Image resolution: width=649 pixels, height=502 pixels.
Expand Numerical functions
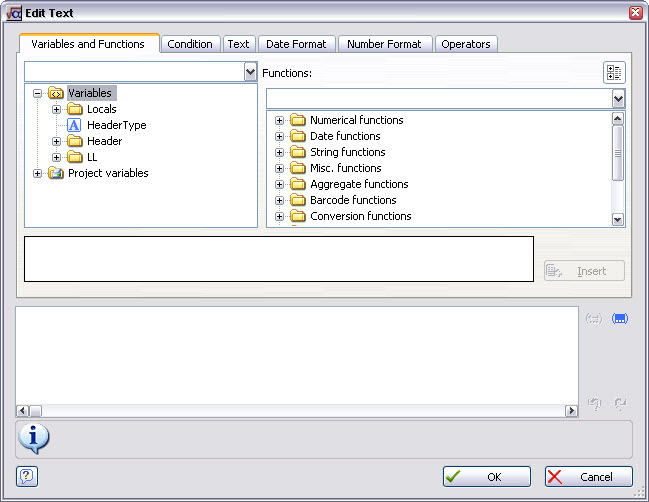click(x=279, y=120)
